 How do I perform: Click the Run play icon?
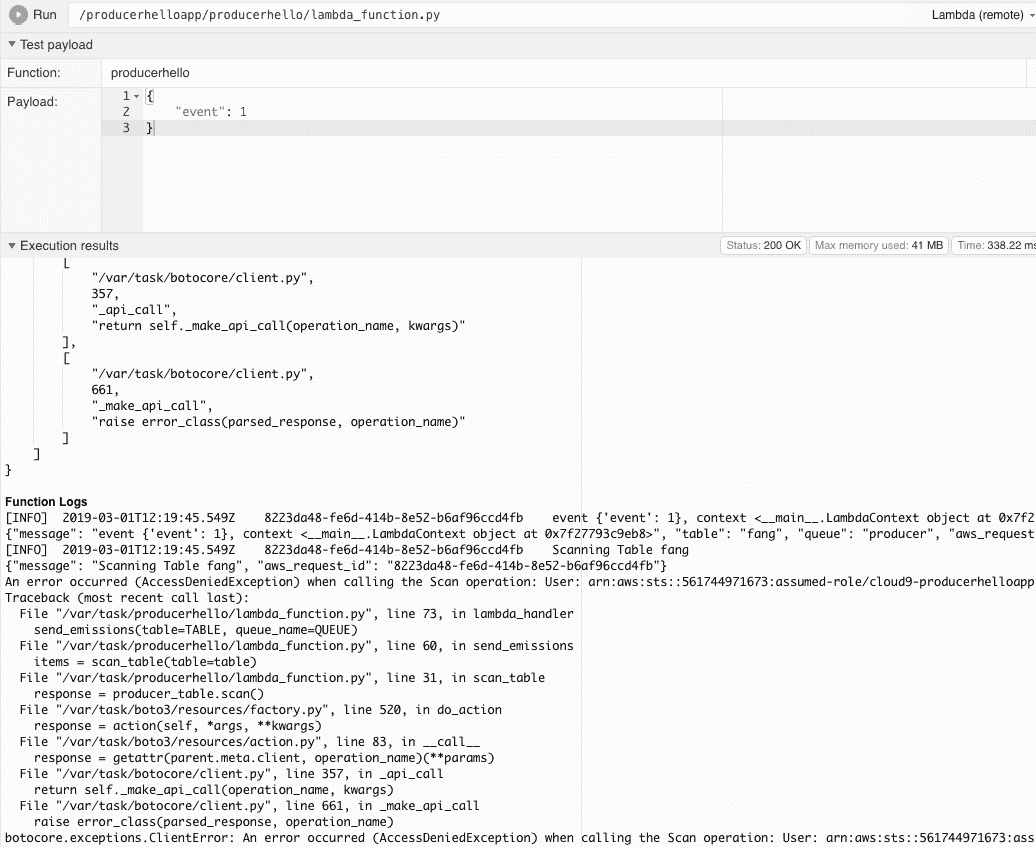18,15
